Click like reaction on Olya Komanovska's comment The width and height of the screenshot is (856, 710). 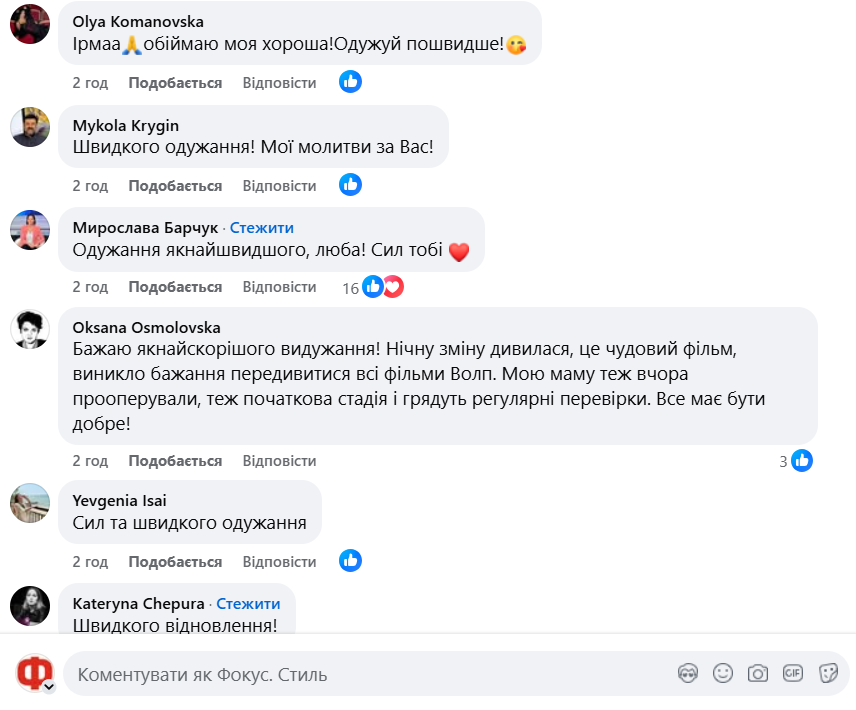pyautogui.click(x=350, y=82)
